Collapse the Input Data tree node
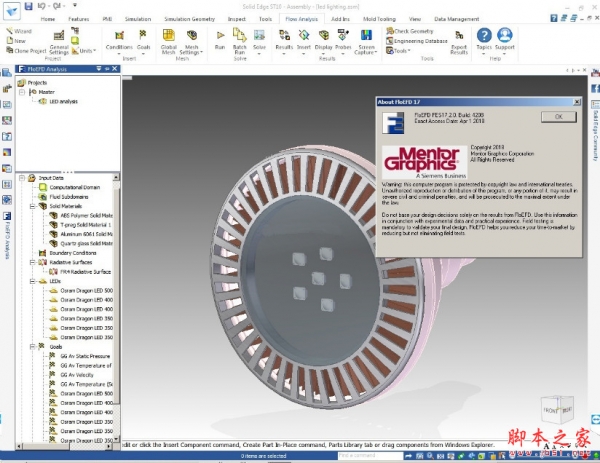This screenshot has width=600, height=463. pos(21,177)
